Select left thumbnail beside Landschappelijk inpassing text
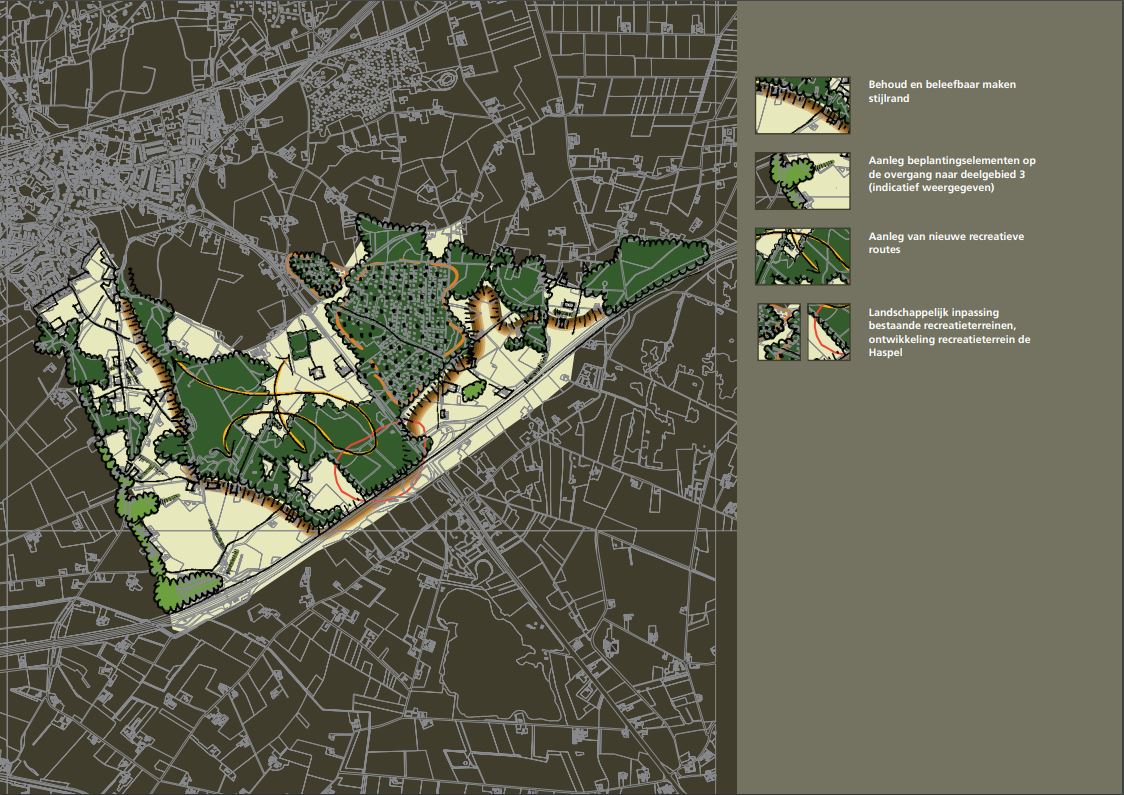1124x795 pixels. pyautogui.click(x=778, y=332)
